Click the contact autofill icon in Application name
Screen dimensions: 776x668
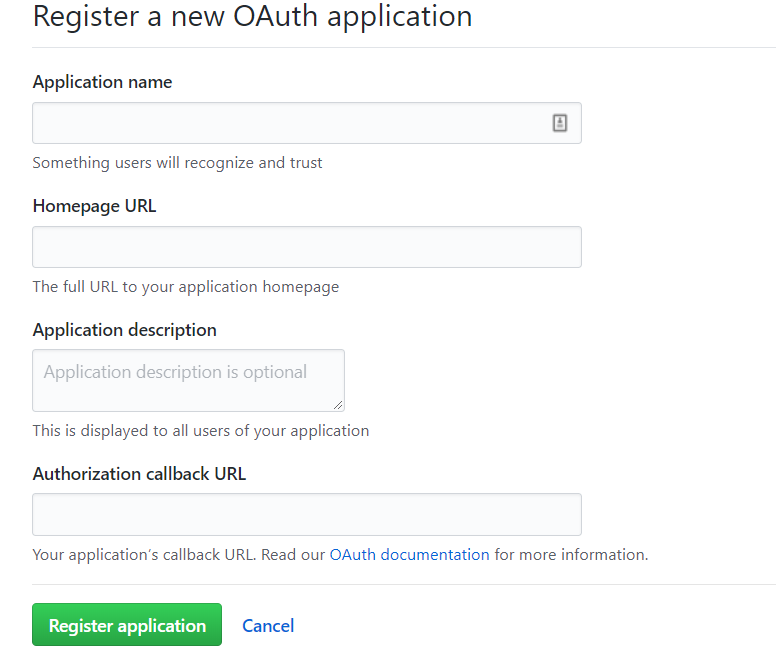coord(560,123)
